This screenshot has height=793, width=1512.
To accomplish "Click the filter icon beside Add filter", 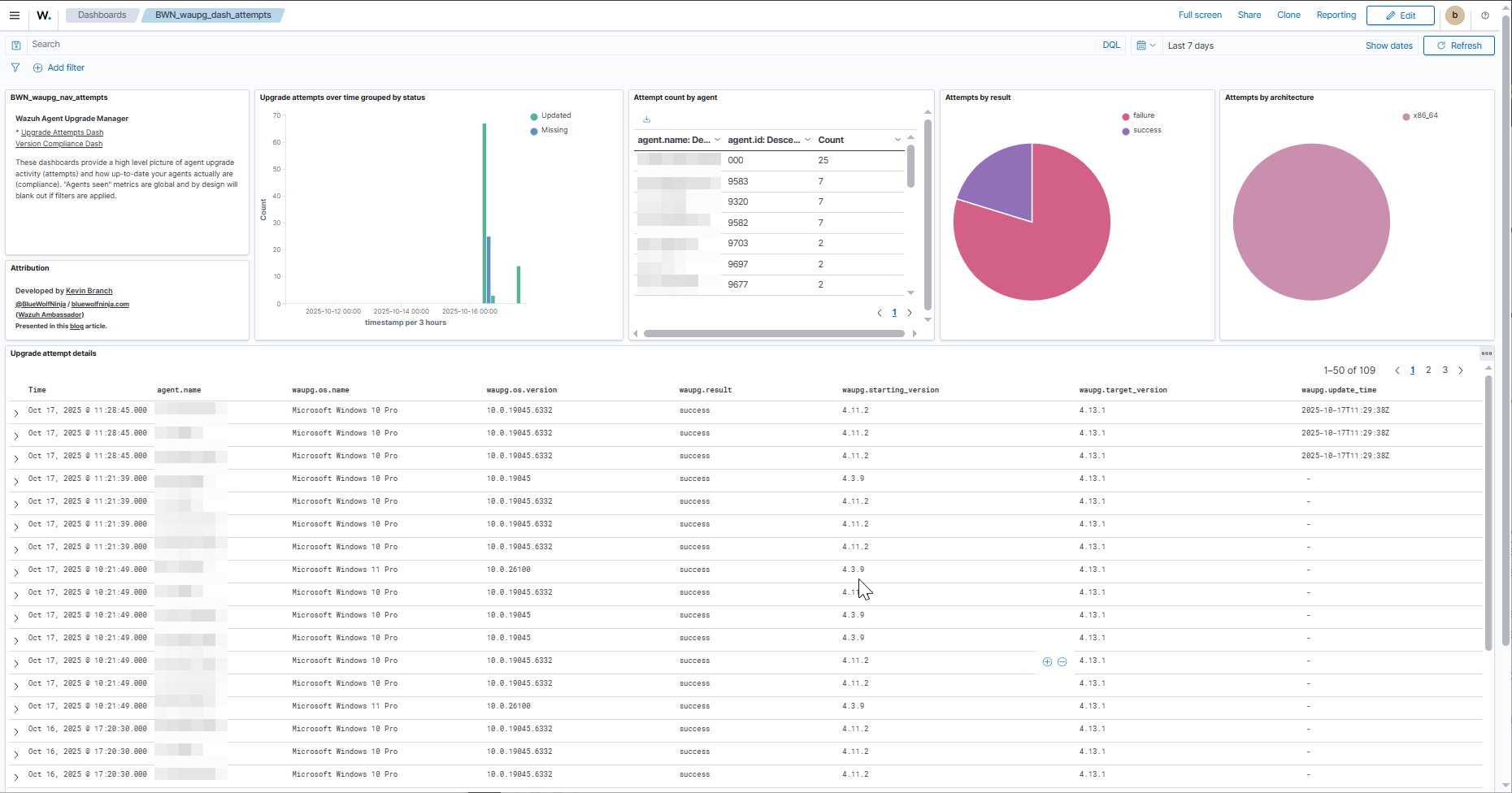I will click(15, 67).
